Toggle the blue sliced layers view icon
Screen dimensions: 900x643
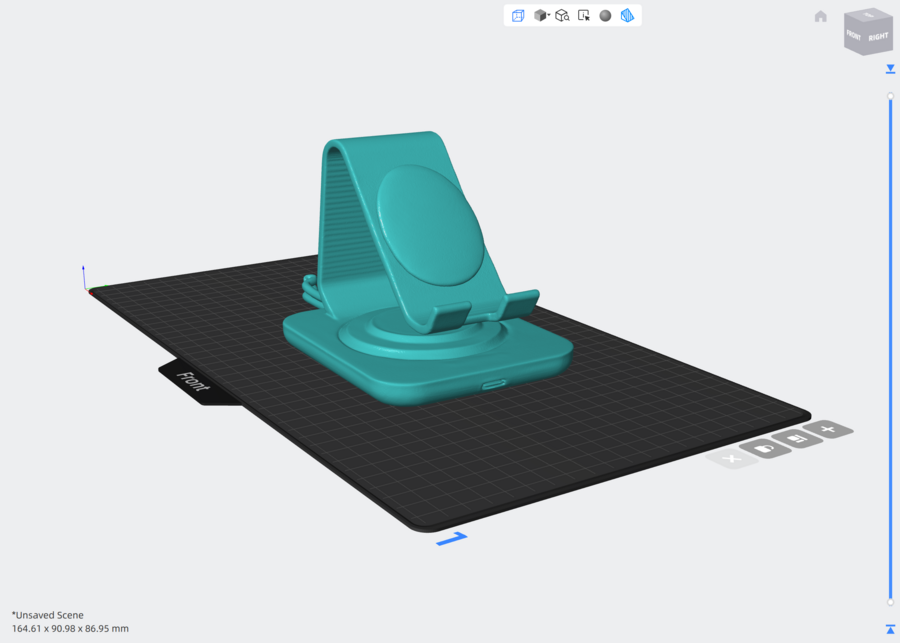(627, 16)
